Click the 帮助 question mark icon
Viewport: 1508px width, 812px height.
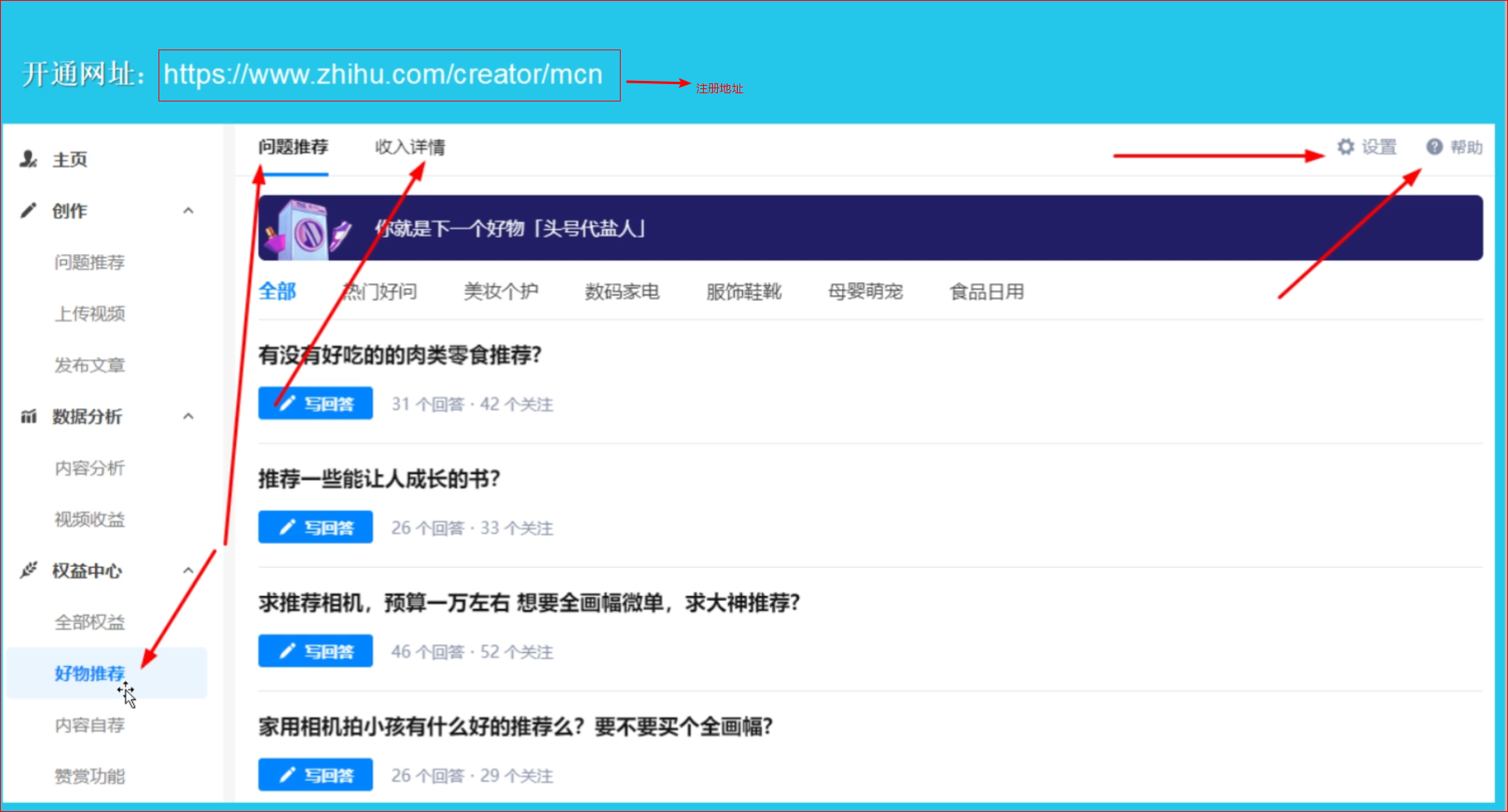(x=1435, y=147)
